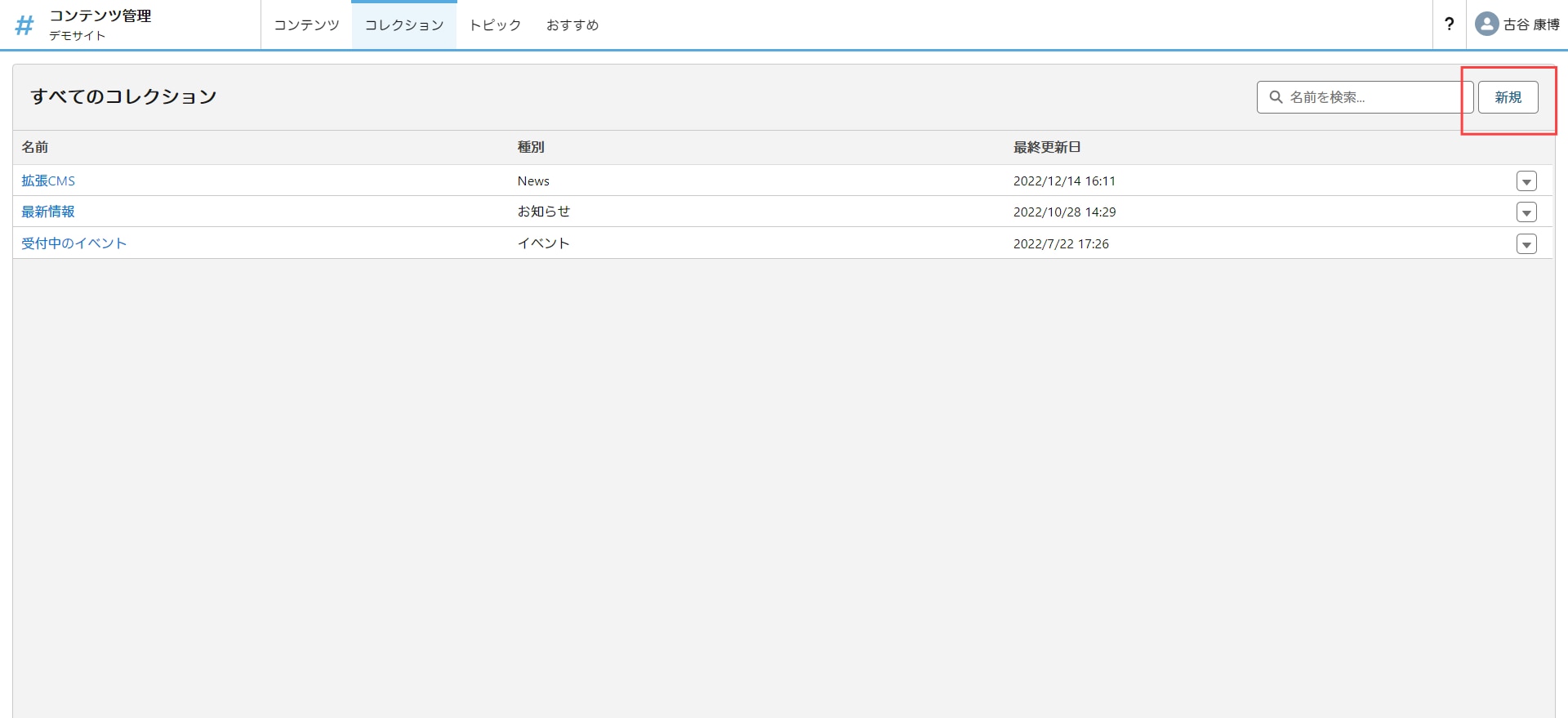The height and width of the screenshot is (718, 1568).
Task: Click the 新規 button
Action: pyautogui.click(x=1508, y=97)
